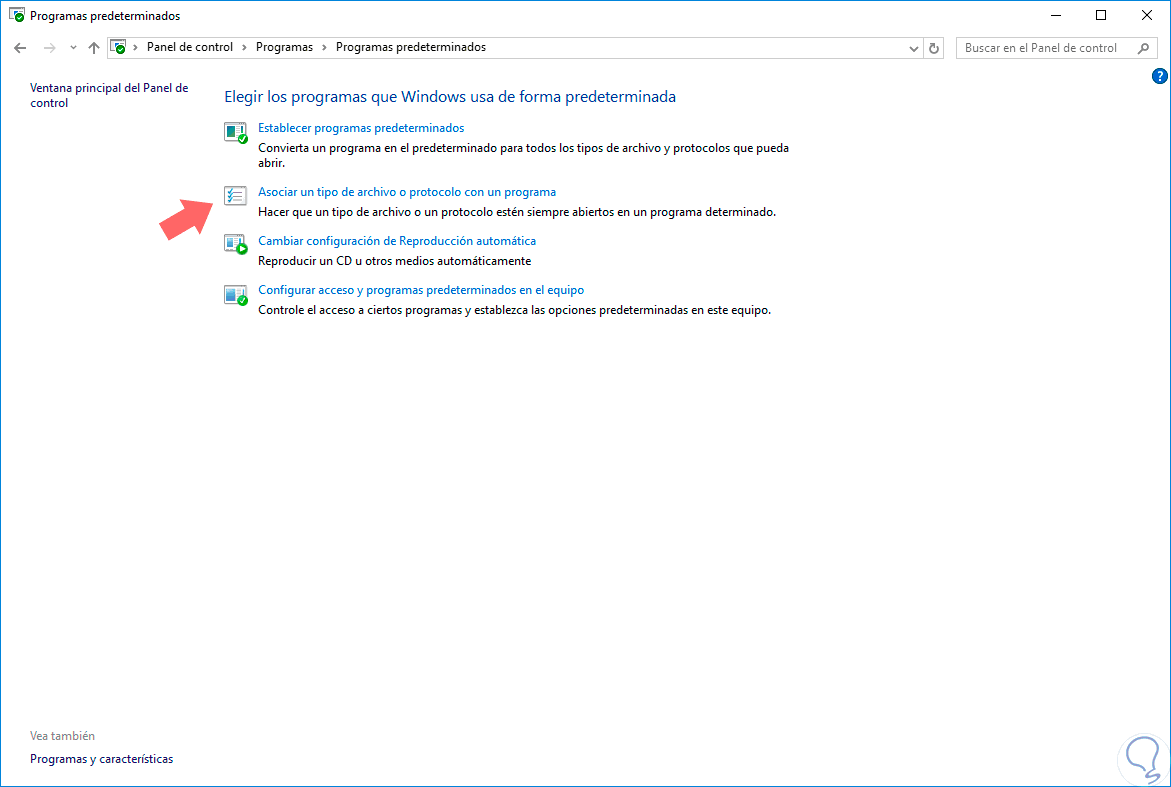Expand chevron after Programas breadcrumb
Viewport: 1171px width, 787px height.
(x=324, y=48)
